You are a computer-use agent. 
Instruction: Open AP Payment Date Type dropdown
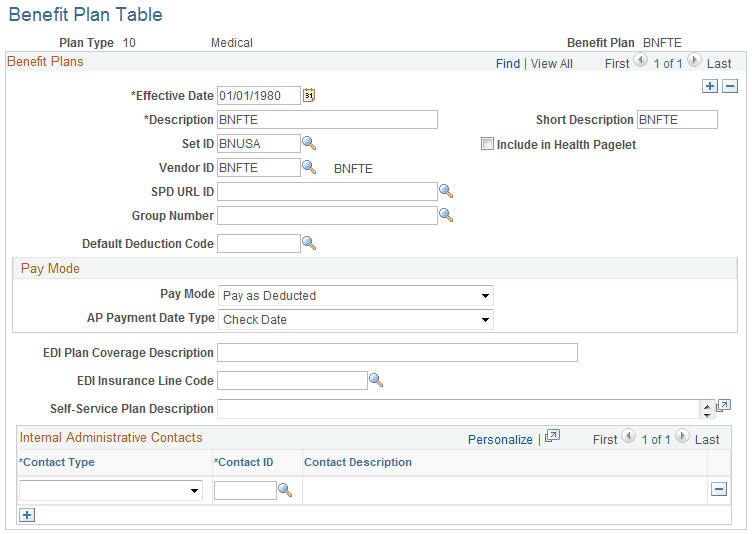[x=355, y=320]
